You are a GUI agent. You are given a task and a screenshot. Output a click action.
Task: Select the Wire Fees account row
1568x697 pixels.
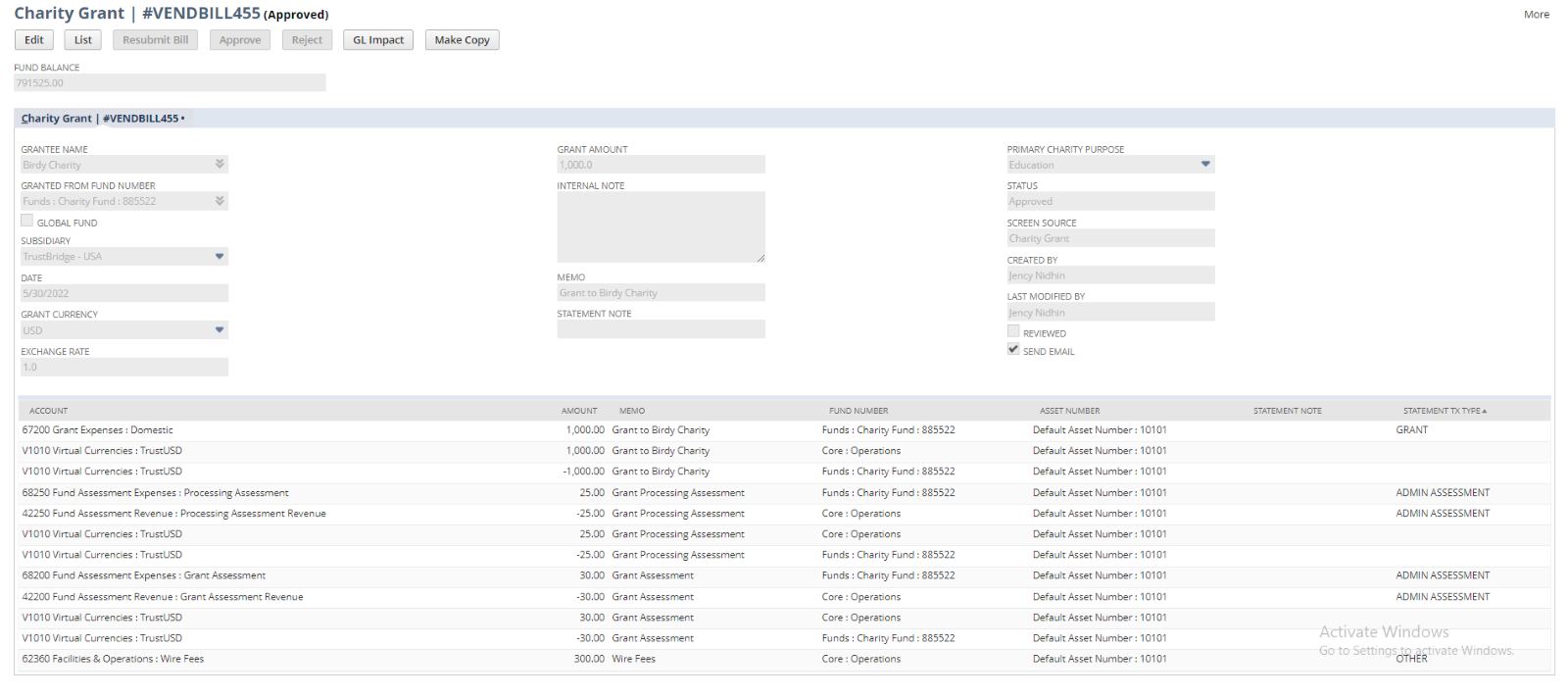(114, 659)
